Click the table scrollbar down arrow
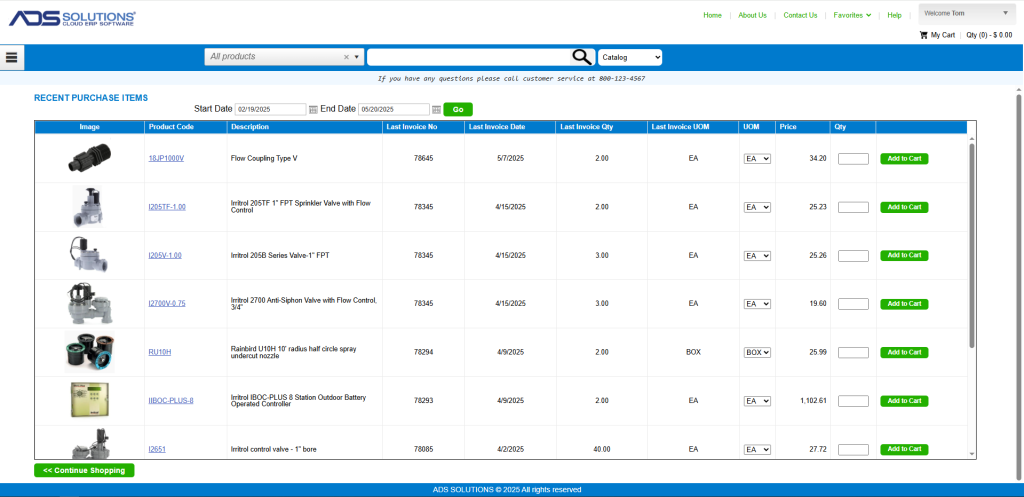This screenshot has width=1024, height=497. coord(972,454)
